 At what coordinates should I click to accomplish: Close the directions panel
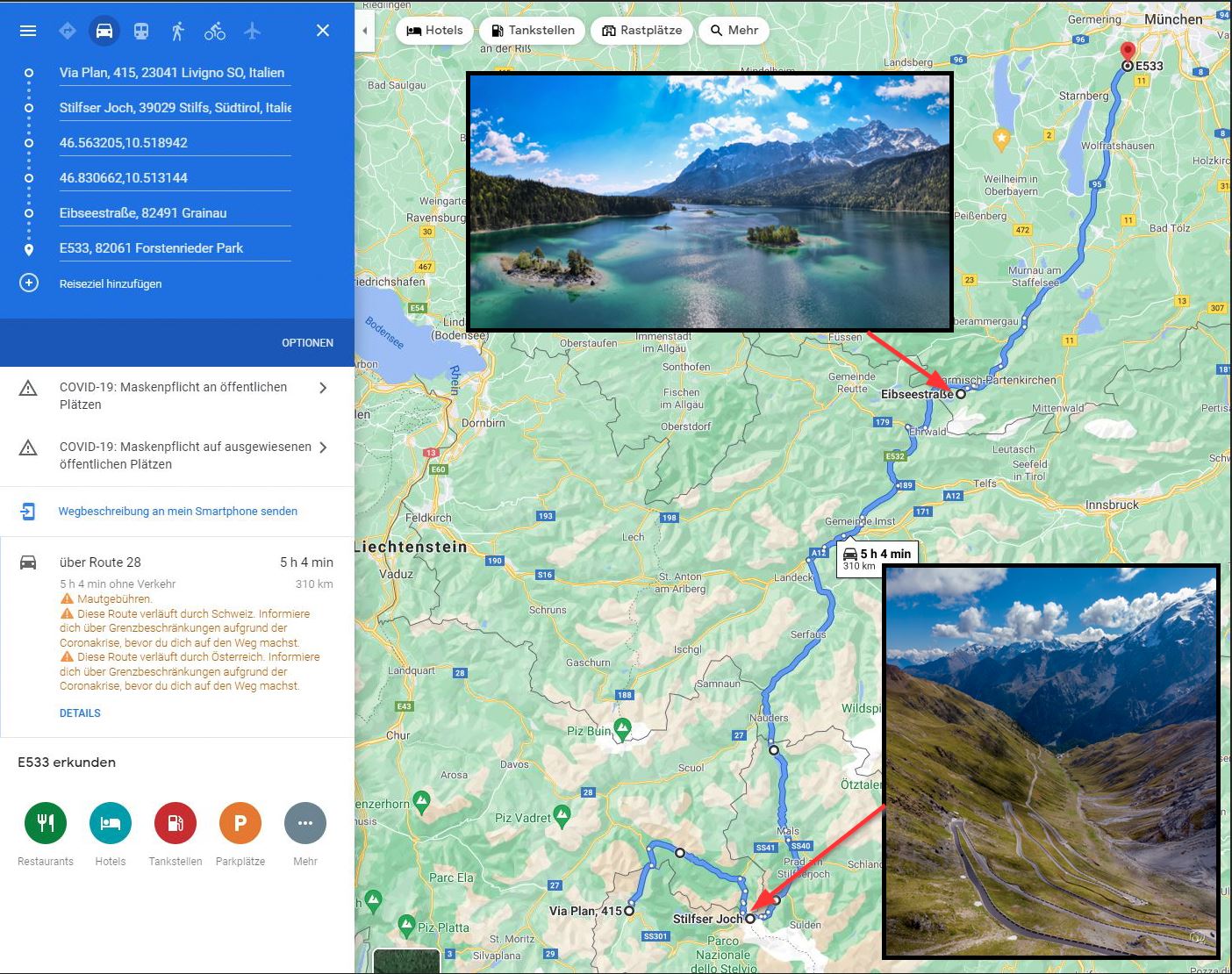tap(323, 31)
